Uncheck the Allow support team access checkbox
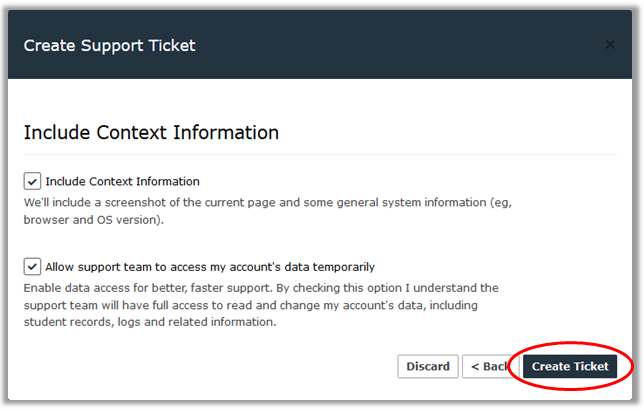 click(32, 266)
